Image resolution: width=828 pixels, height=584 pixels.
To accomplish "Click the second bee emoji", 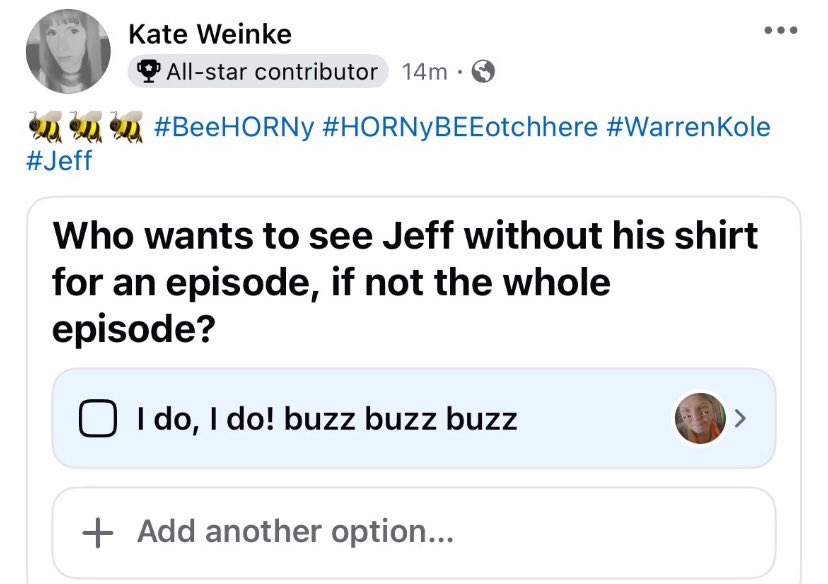I will (x=86, y=127).
